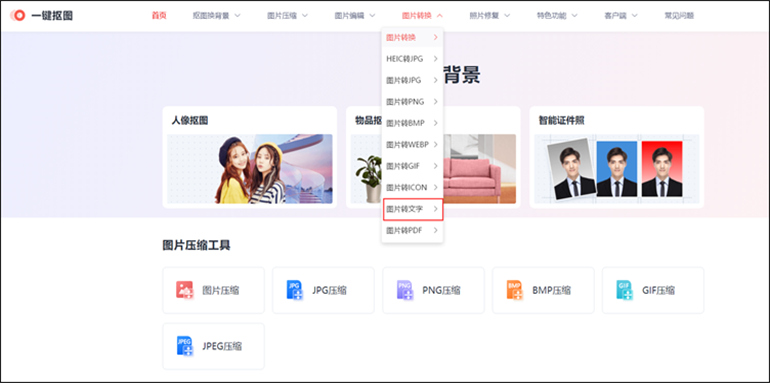770x383 pixels.
Task: Expand the 抠图换背景 dropdown menu
Action: pyautogui.click(x=217, y=16)
